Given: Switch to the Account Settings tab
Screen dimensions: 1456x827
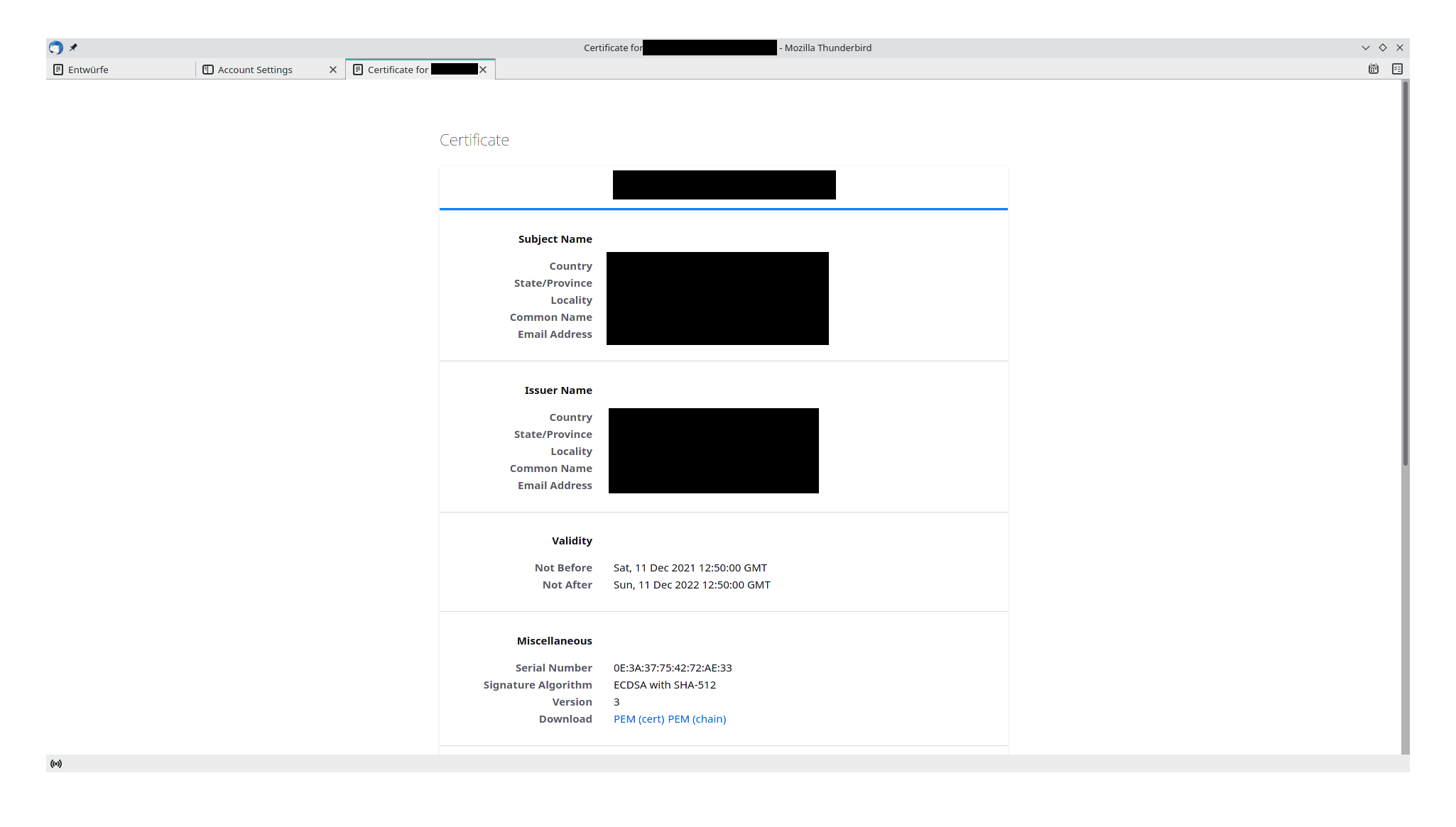Looking at the screenshot, I should tap(255, 70).
